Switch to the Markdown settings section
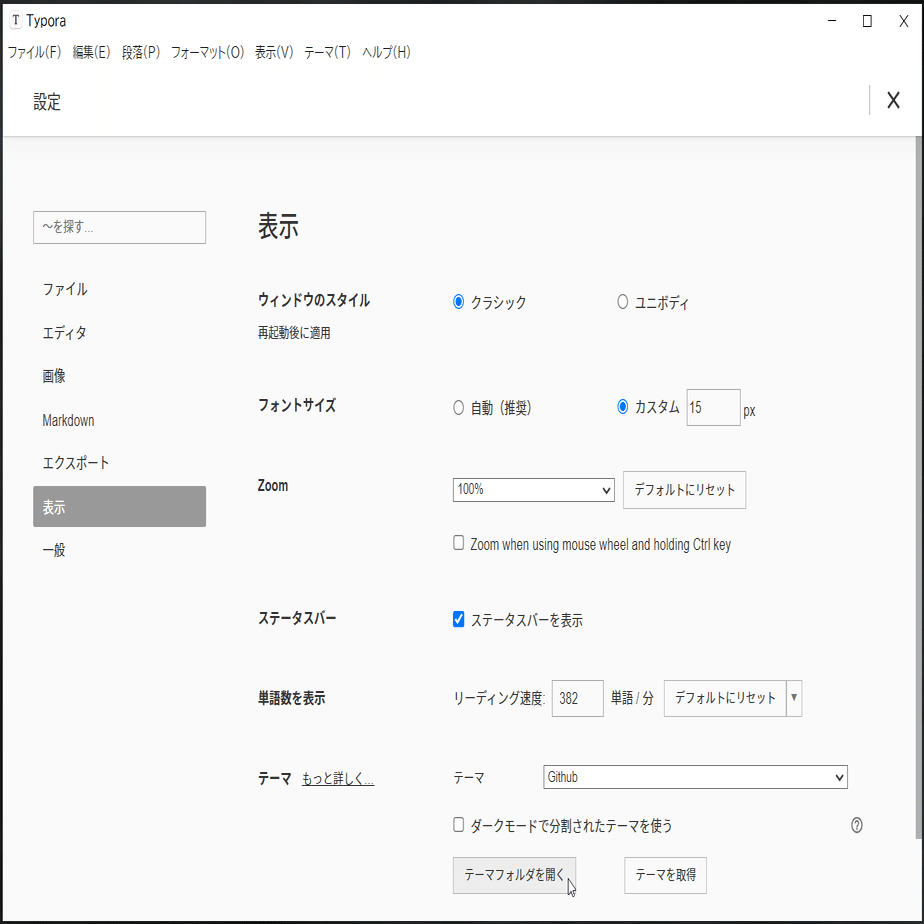Image resolution: width=924 pixels, height=924 pixels. (x=68, y=420)
